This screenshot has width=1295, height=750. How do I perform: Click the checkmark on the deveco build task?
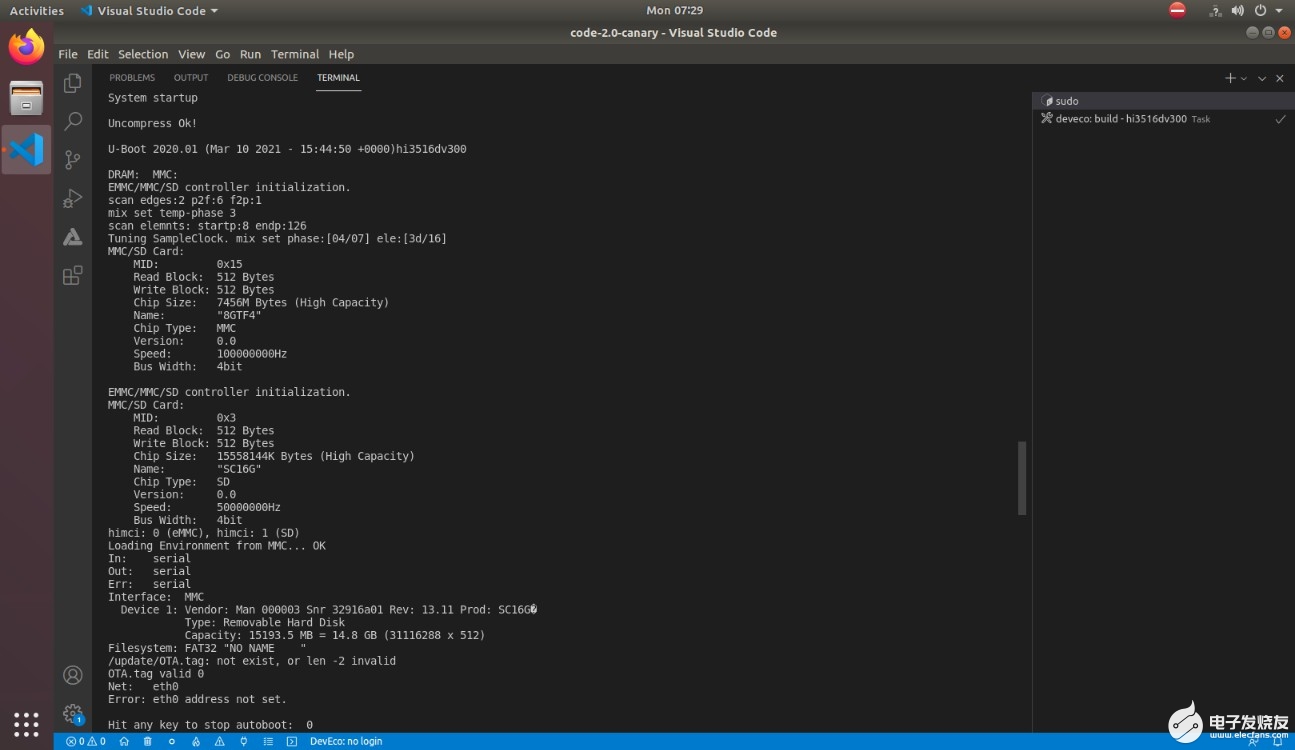tap(1279, 119)
